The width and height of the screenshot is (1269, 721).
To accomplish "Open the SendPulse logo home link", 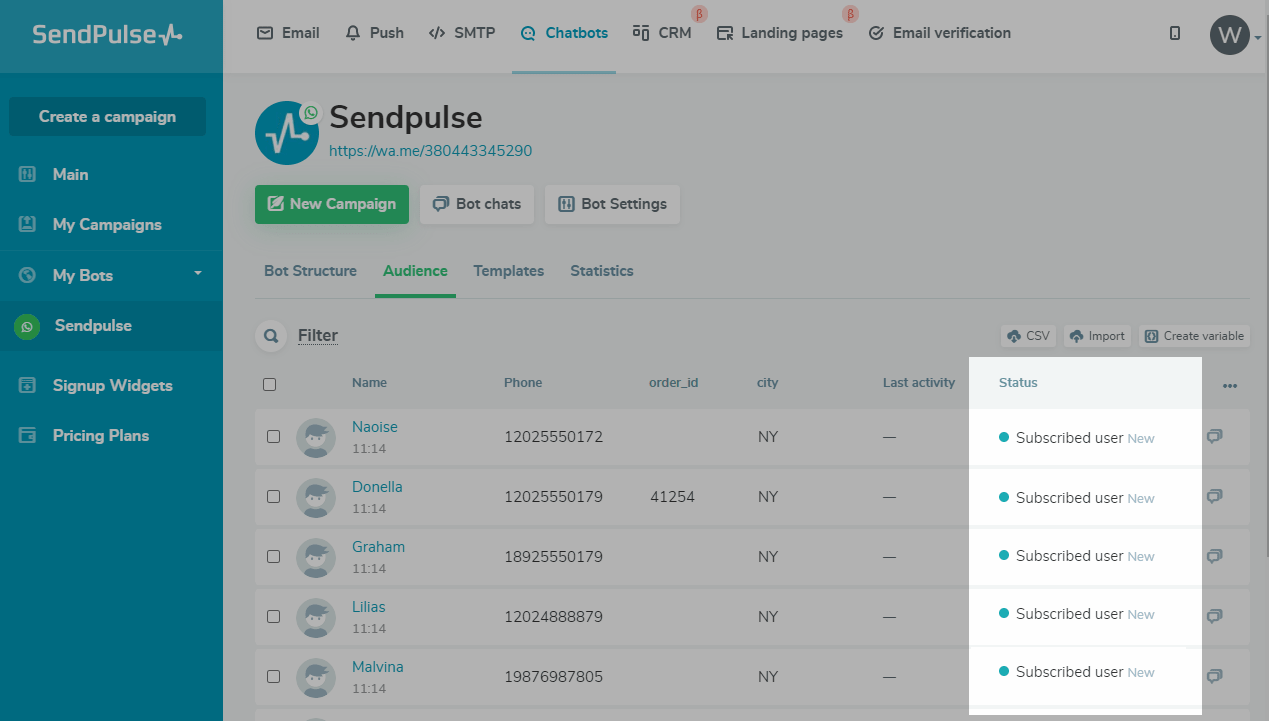I will (x=107, y=35).
